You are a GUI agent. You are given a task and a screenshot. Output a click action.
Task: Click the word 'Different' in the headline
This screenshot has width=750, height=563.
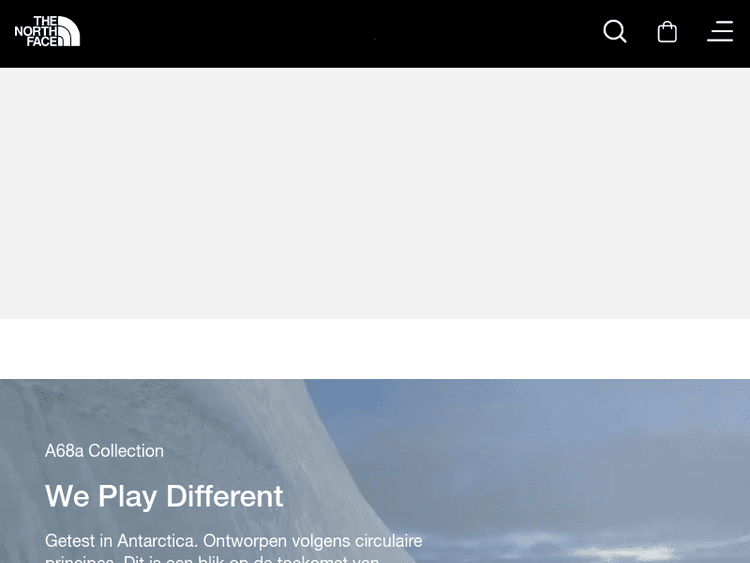(224, 496)
